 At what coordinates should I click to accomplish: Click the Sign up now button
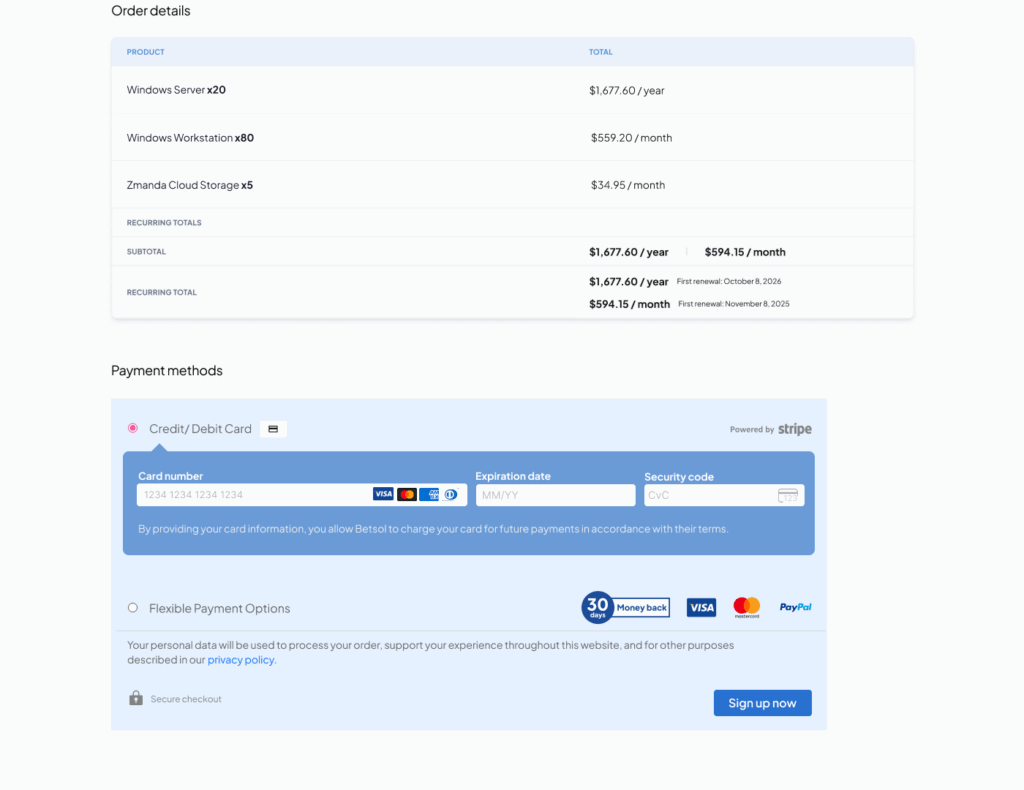tap(762, 703)
